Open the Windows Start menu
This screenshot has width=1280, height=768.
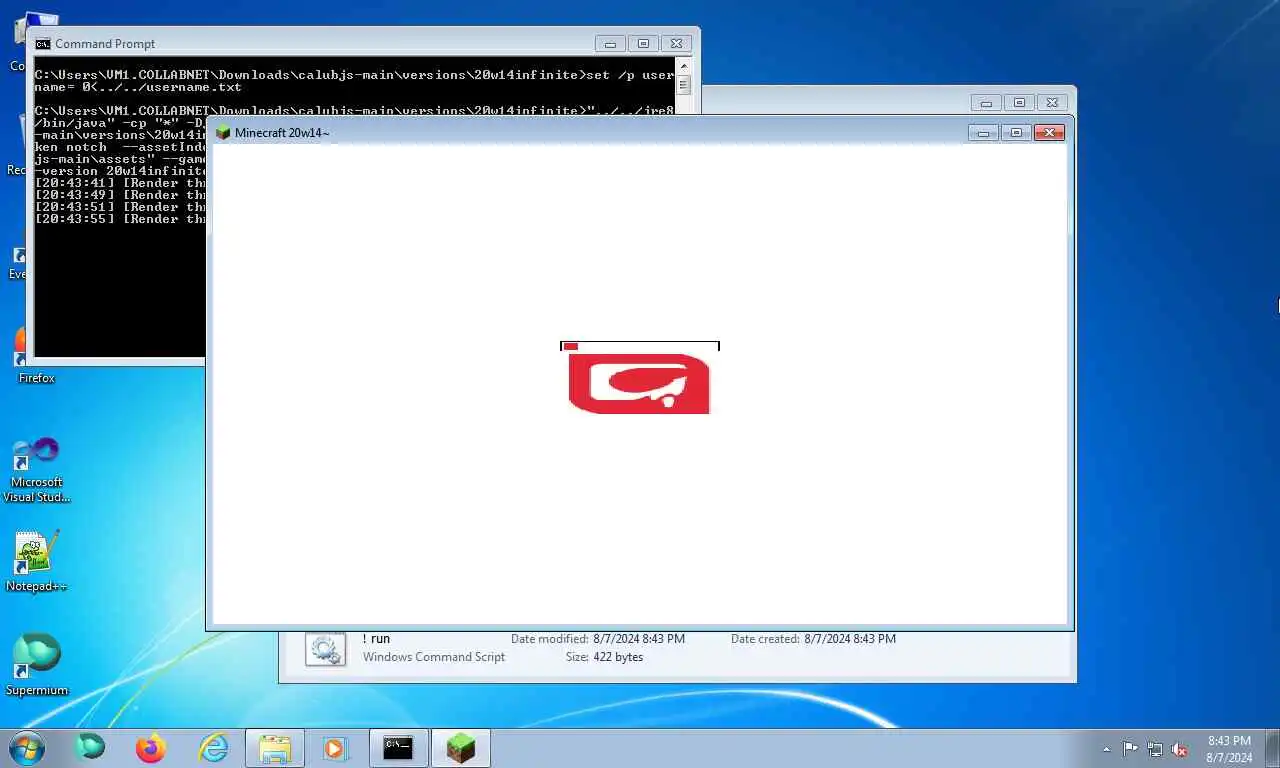27,748
